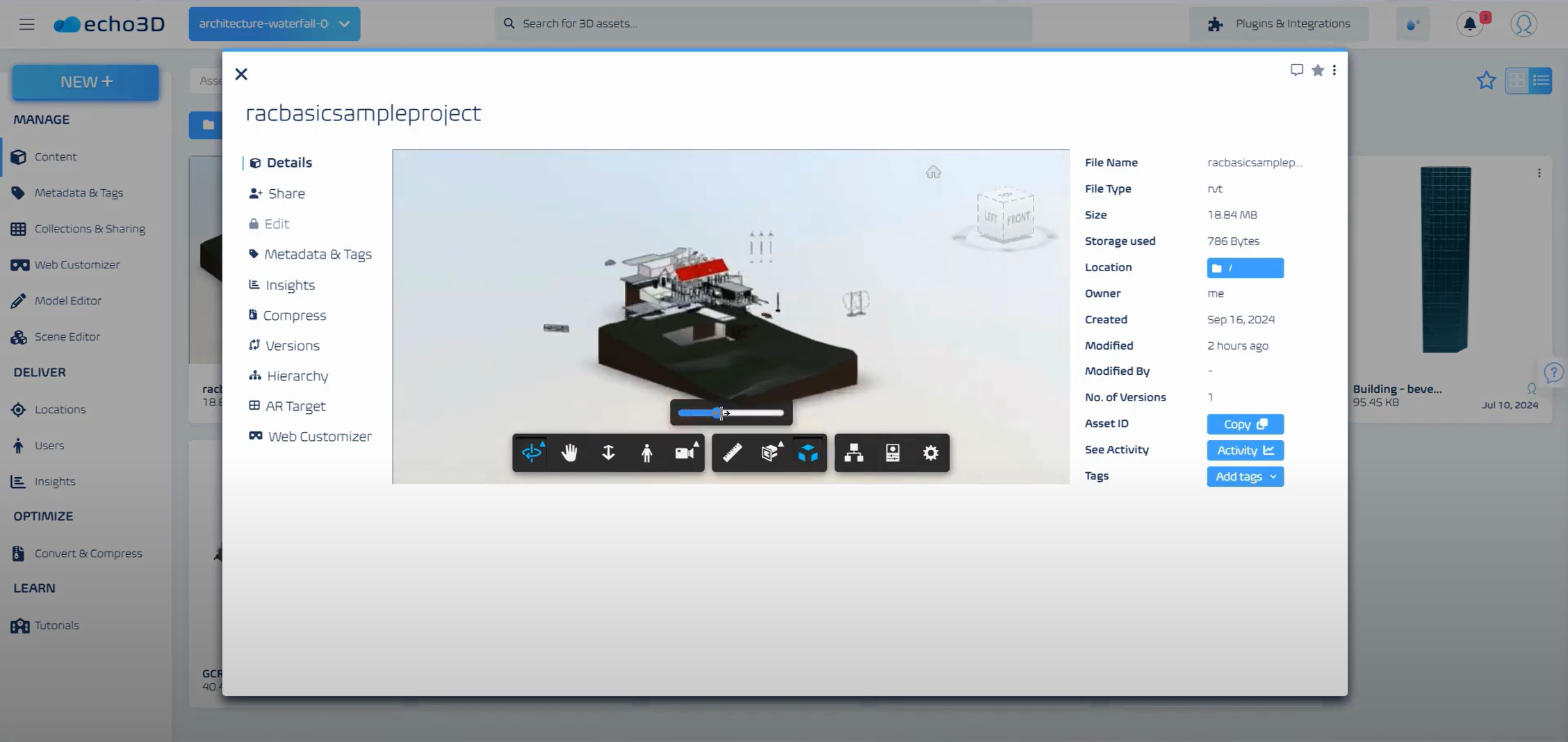
Task: Click the Activity button
Action: [1245, 451]
